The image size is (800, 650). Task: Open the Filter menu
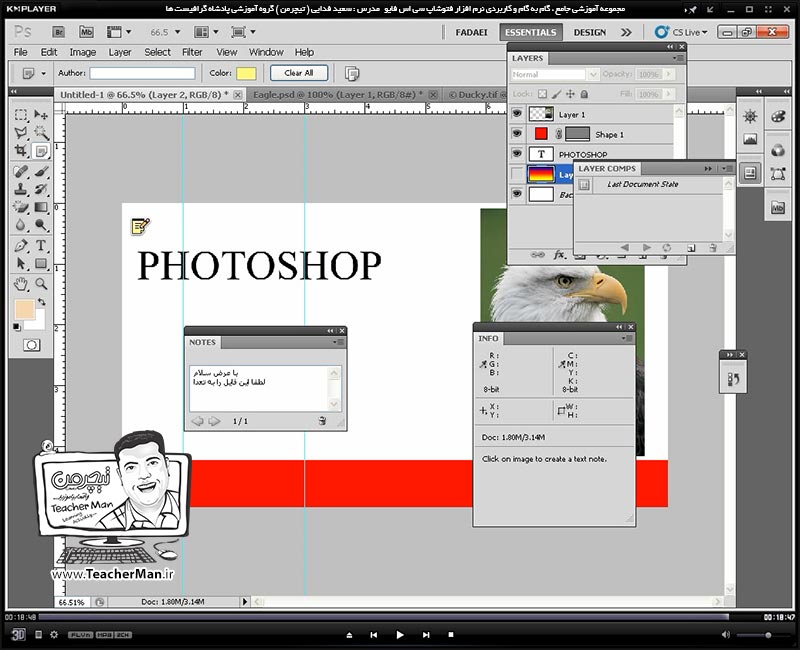point(192,52)
